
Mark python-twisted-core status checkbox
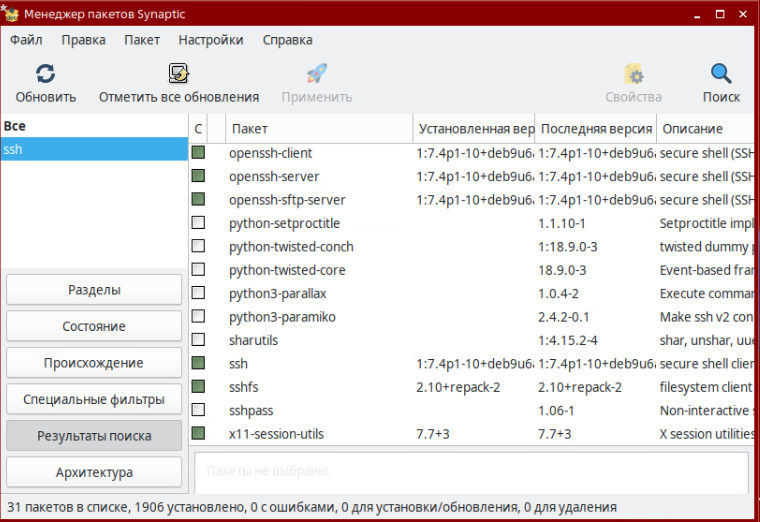(198, 269)
